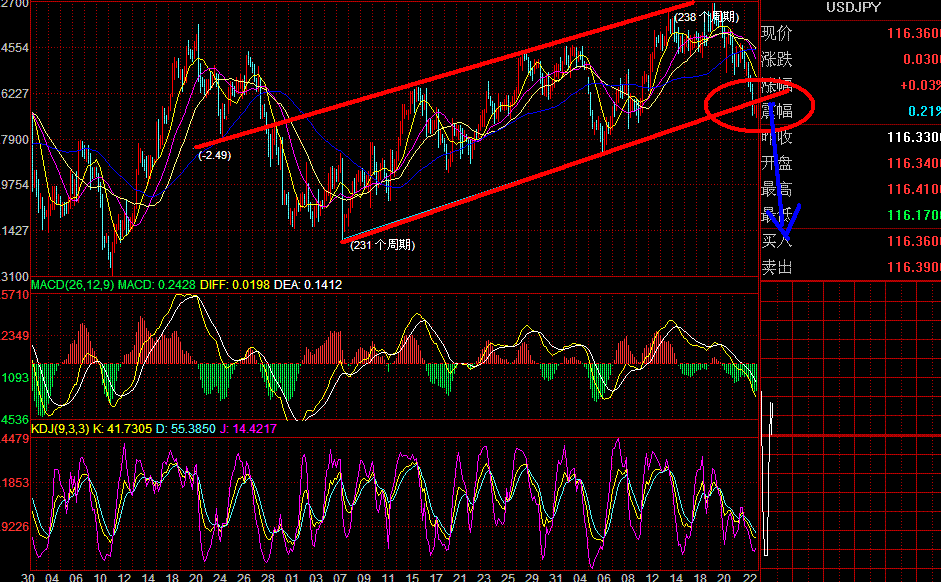This screenshot has width=941, height=582.
Task: Select the 0.21% amplitude value
Action: coord(924,112)
